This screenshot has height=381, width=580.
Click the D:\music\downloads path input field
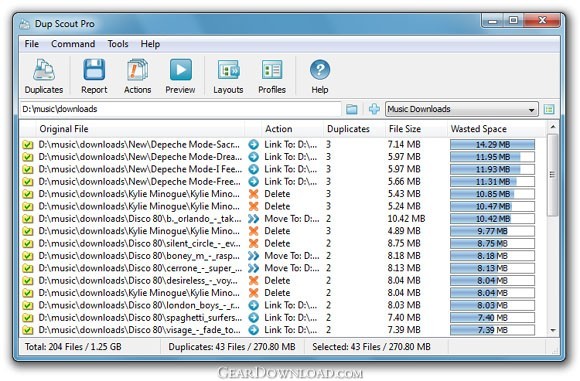181,109
